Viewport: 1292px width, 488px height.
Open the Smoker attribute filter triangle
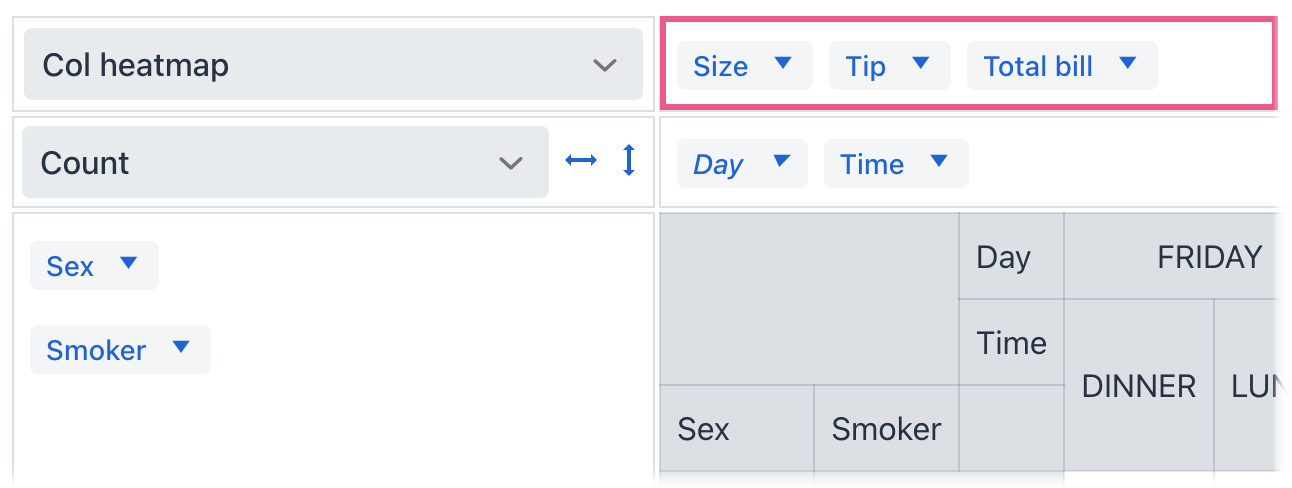coord(181,347)
